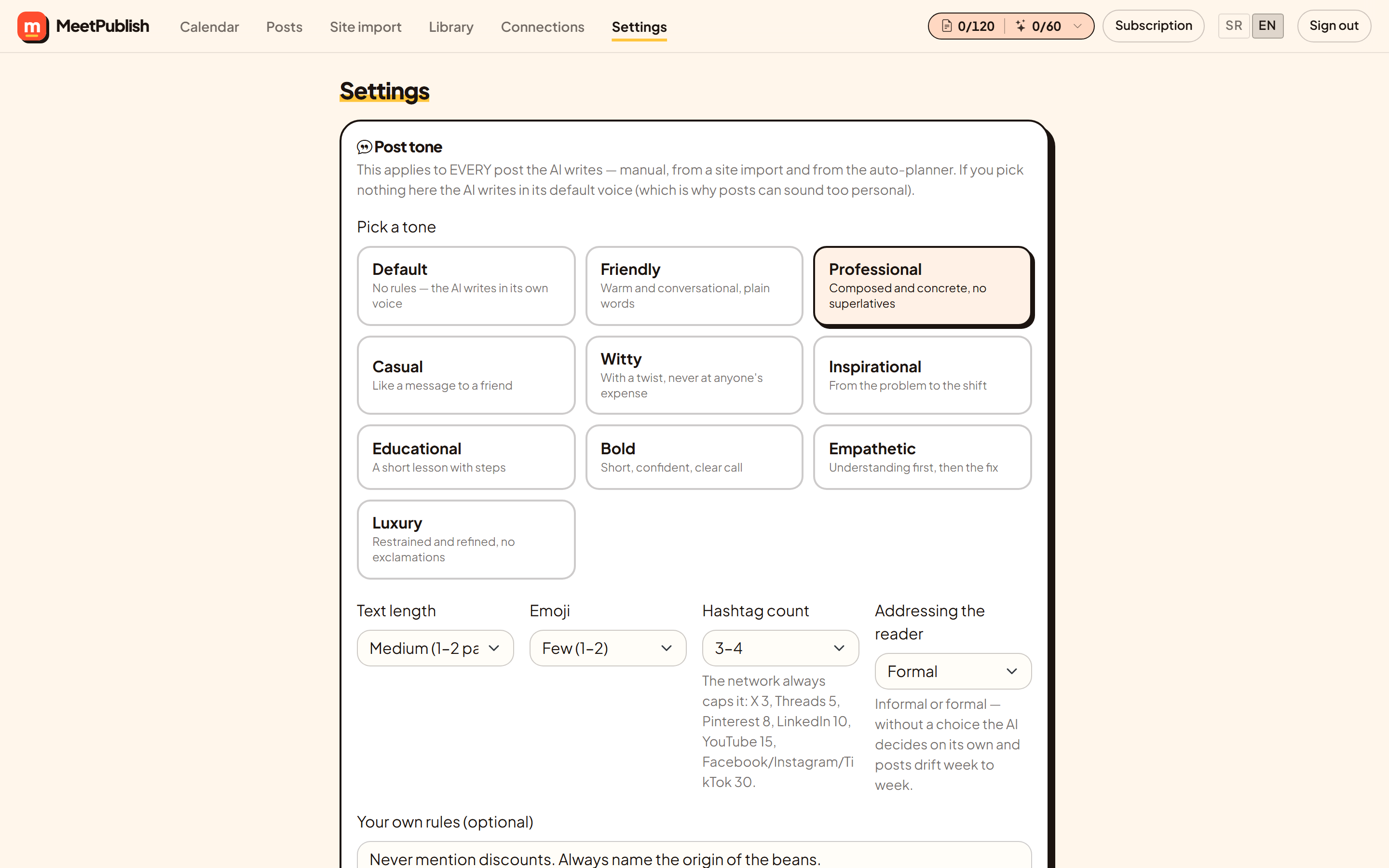Screen dimensions: 1389x868
Task: Click the AI sparkle credits icon
Action: pos(1021,26)
